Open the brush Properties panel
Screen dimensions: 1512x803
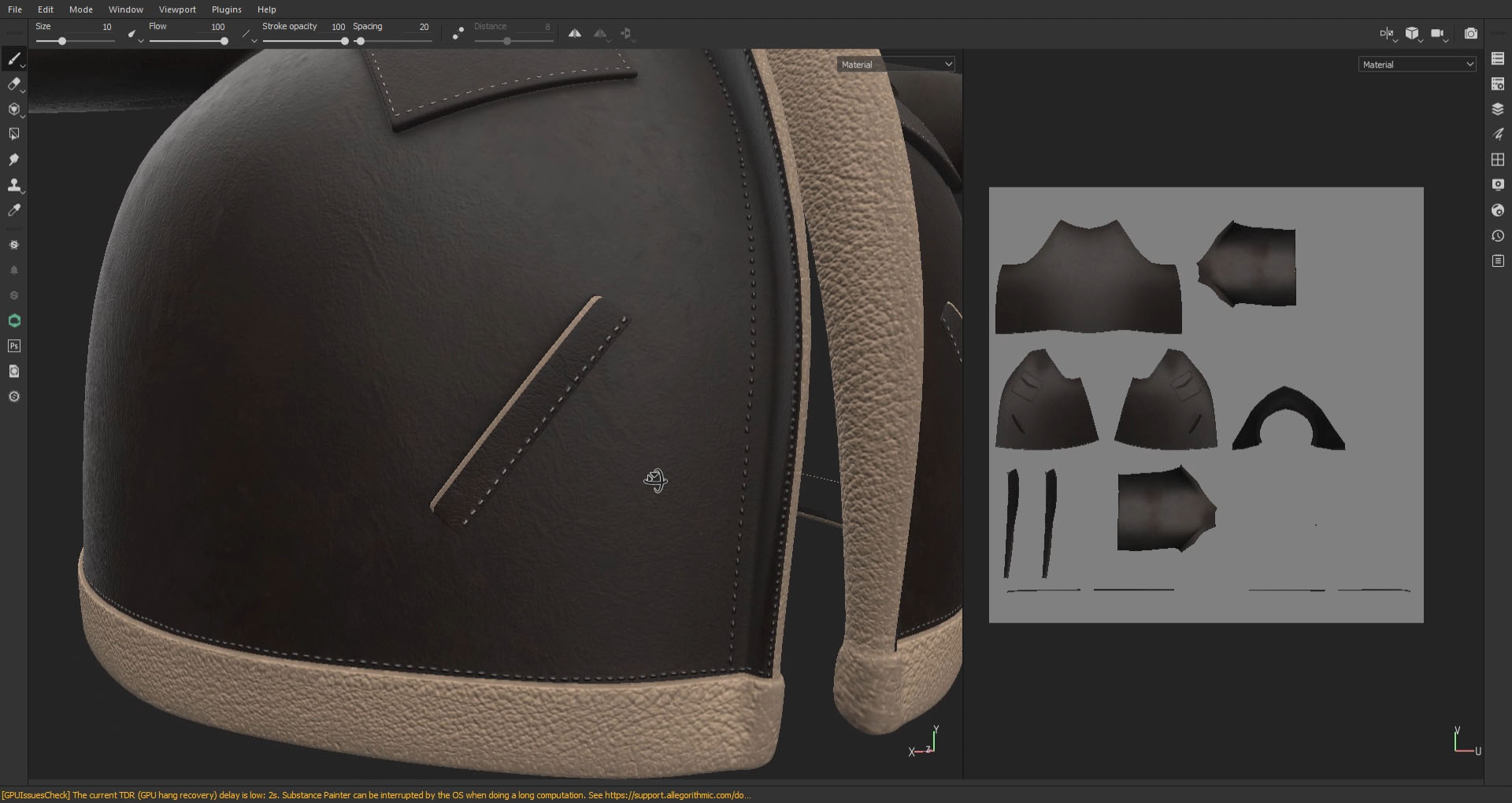point(1498,135)
